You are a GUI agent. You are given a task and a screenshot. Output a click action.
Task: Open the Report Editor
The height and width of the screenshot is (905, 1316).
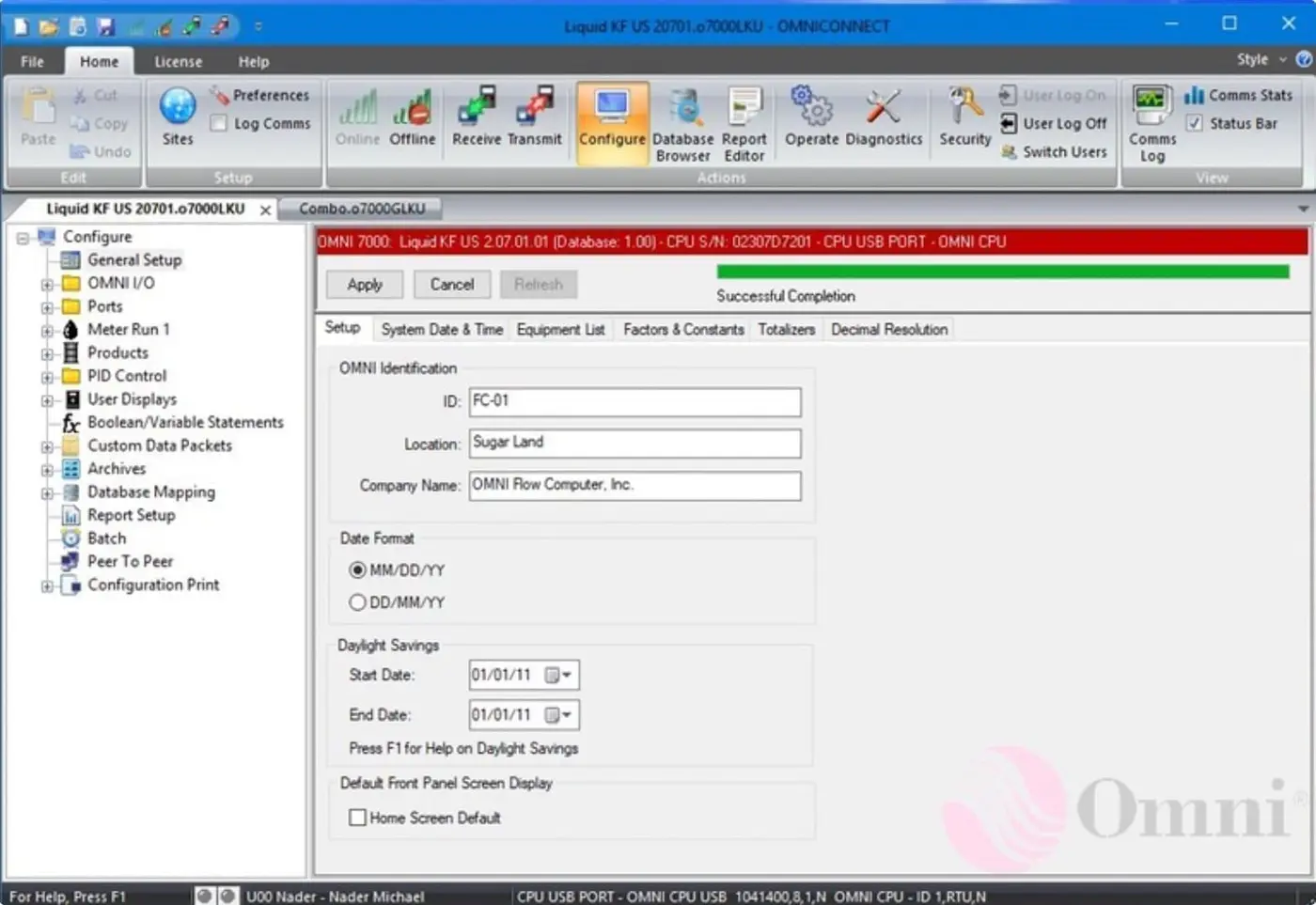click(x=744, y=123)
